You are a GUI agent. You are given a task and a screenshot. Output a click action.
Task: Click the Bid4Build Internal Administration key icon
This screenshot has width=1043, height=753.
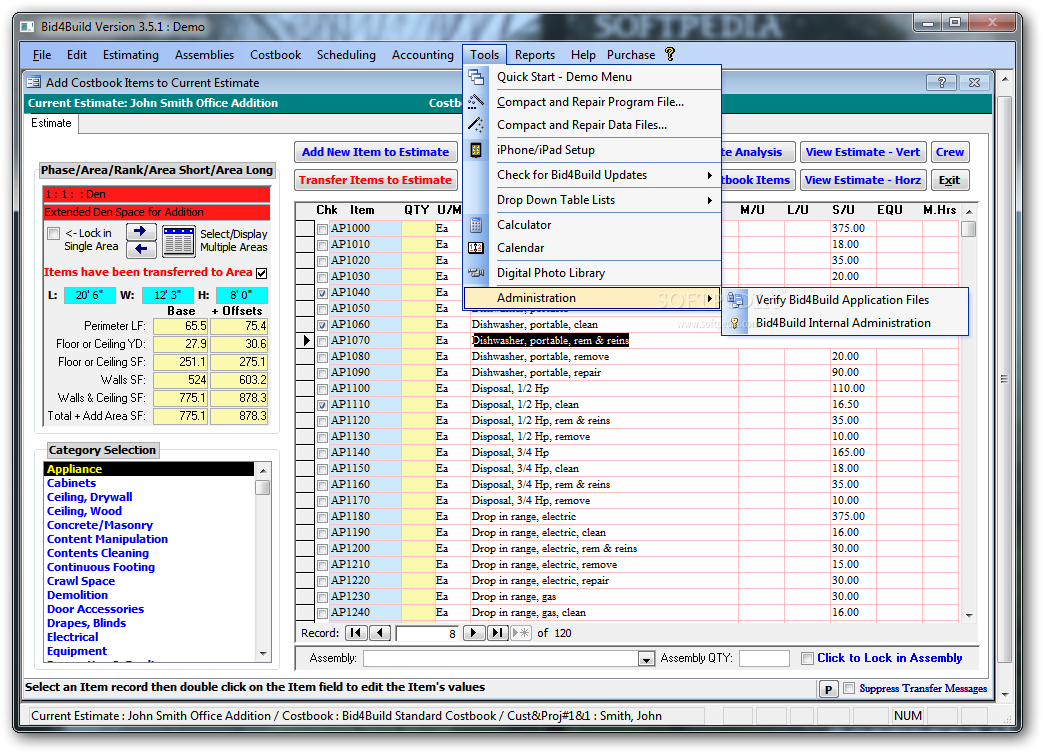pyautogui.click(x=735, y=323)
